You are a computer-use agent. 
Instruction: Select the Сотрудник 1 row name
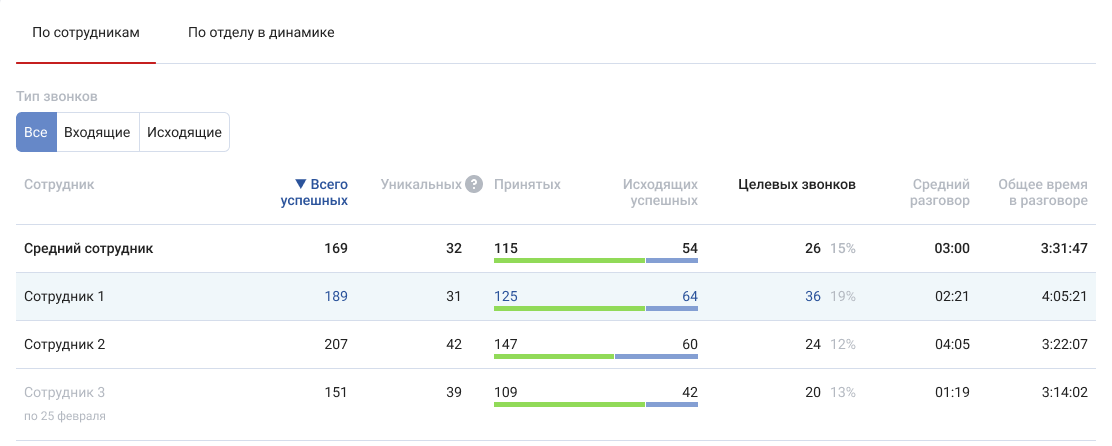pos(64,296)
